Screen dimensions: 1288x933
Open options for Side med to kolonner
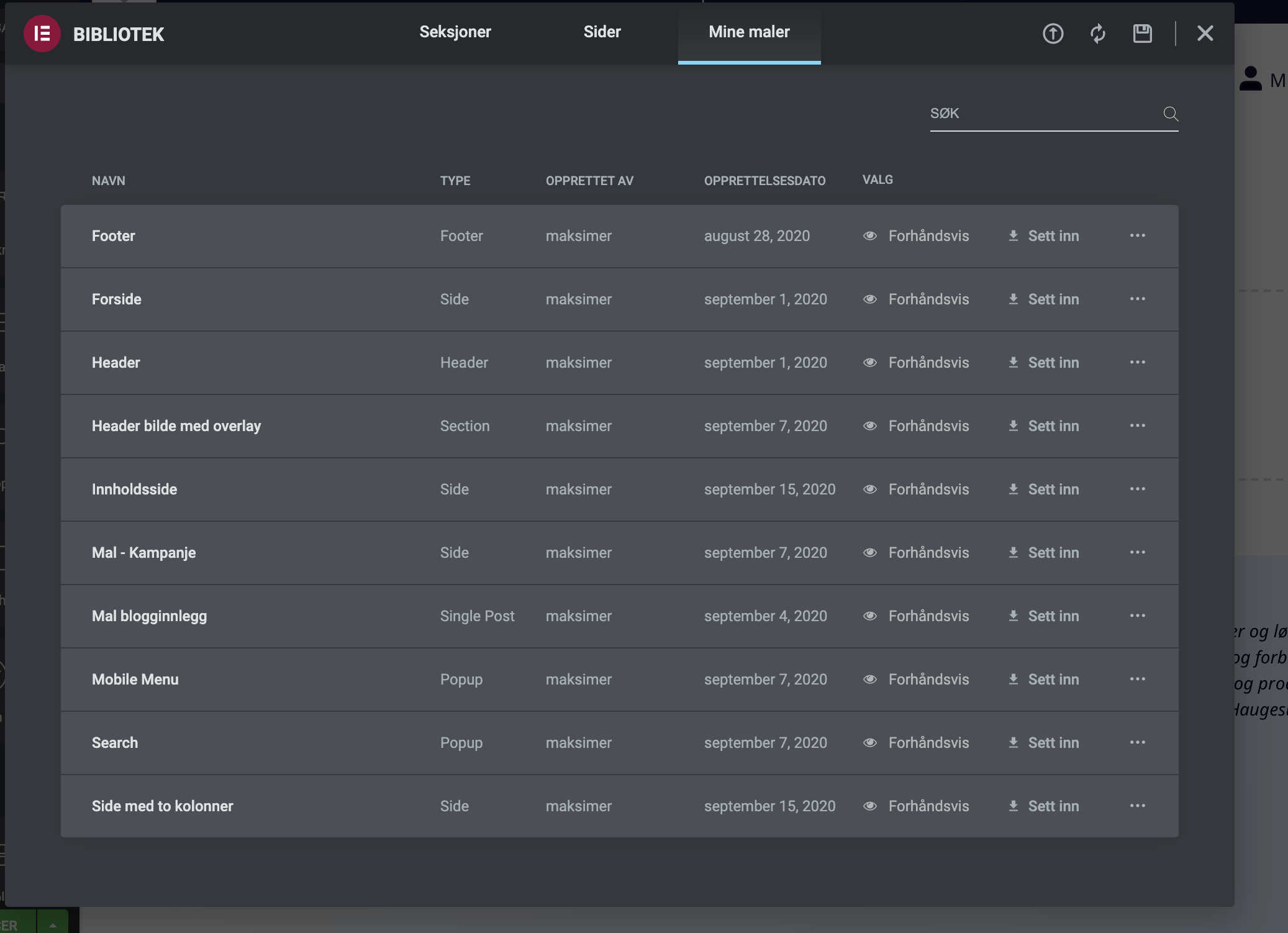pyautogui.click(x=1138, y=806)
